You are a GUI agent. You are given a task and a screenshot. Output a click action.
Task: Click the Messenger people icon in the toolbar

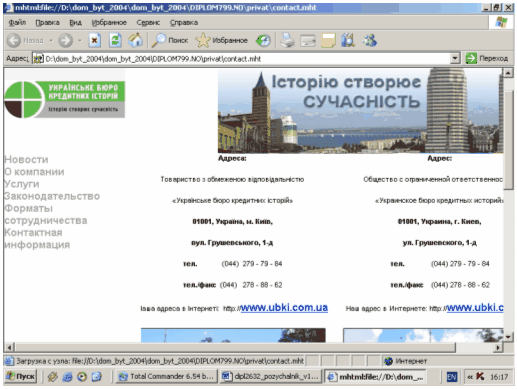(x=370, y=41)
